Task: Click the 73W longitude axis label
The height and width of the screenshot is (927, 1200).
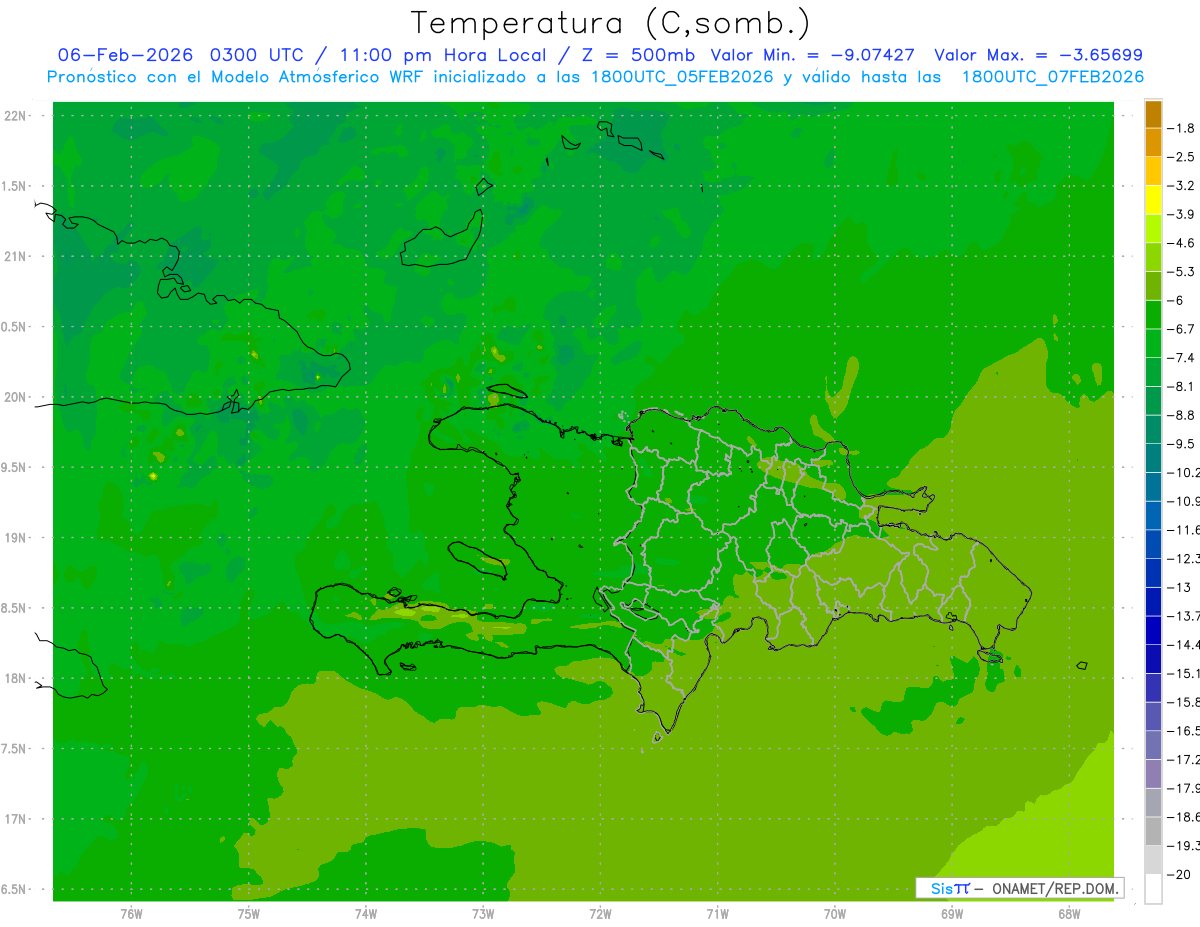Action: tap(483, 914)
